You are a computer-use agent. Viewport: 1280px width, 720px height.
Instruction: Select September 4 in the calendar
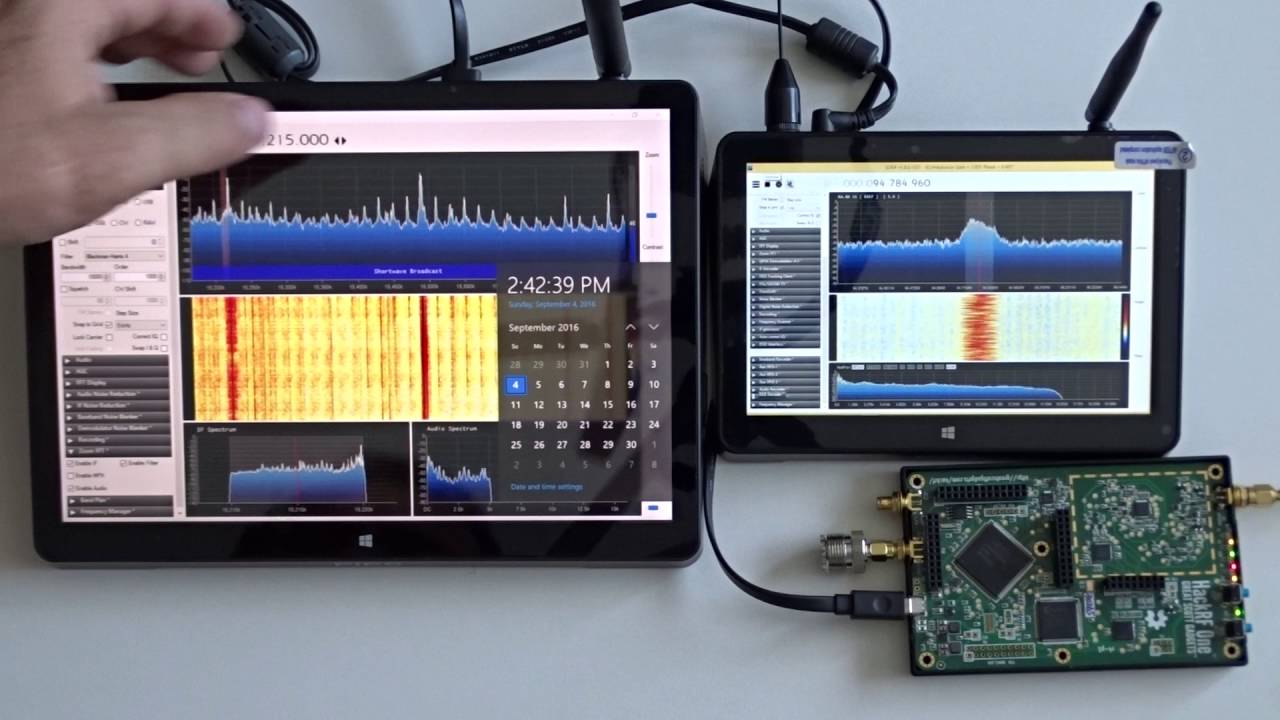tap(515, 385)
